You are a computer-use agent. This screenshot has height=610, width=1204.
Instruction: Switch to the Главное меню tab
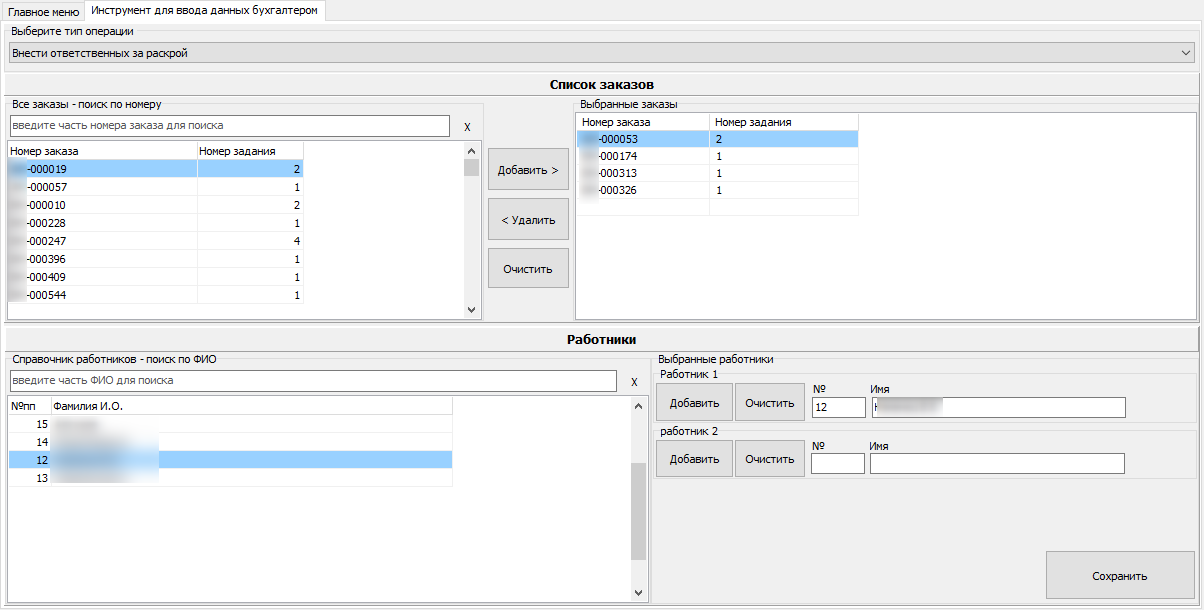43,11
